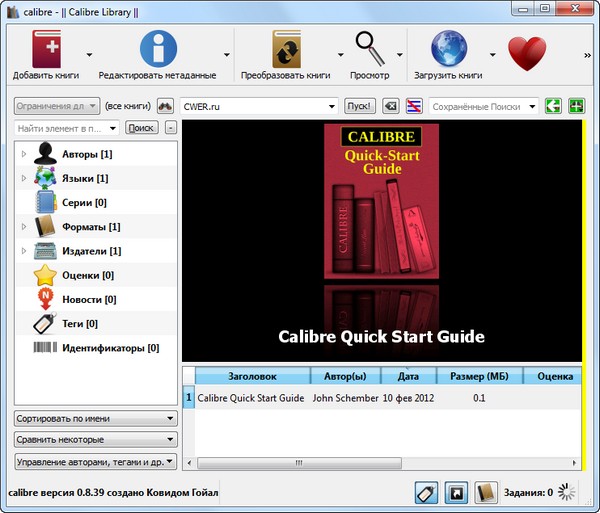This screenshot has height=513, width=600.
Task: Toggle search highlighting striped icon
Action: pyautogui.click(x=414, y=106)
